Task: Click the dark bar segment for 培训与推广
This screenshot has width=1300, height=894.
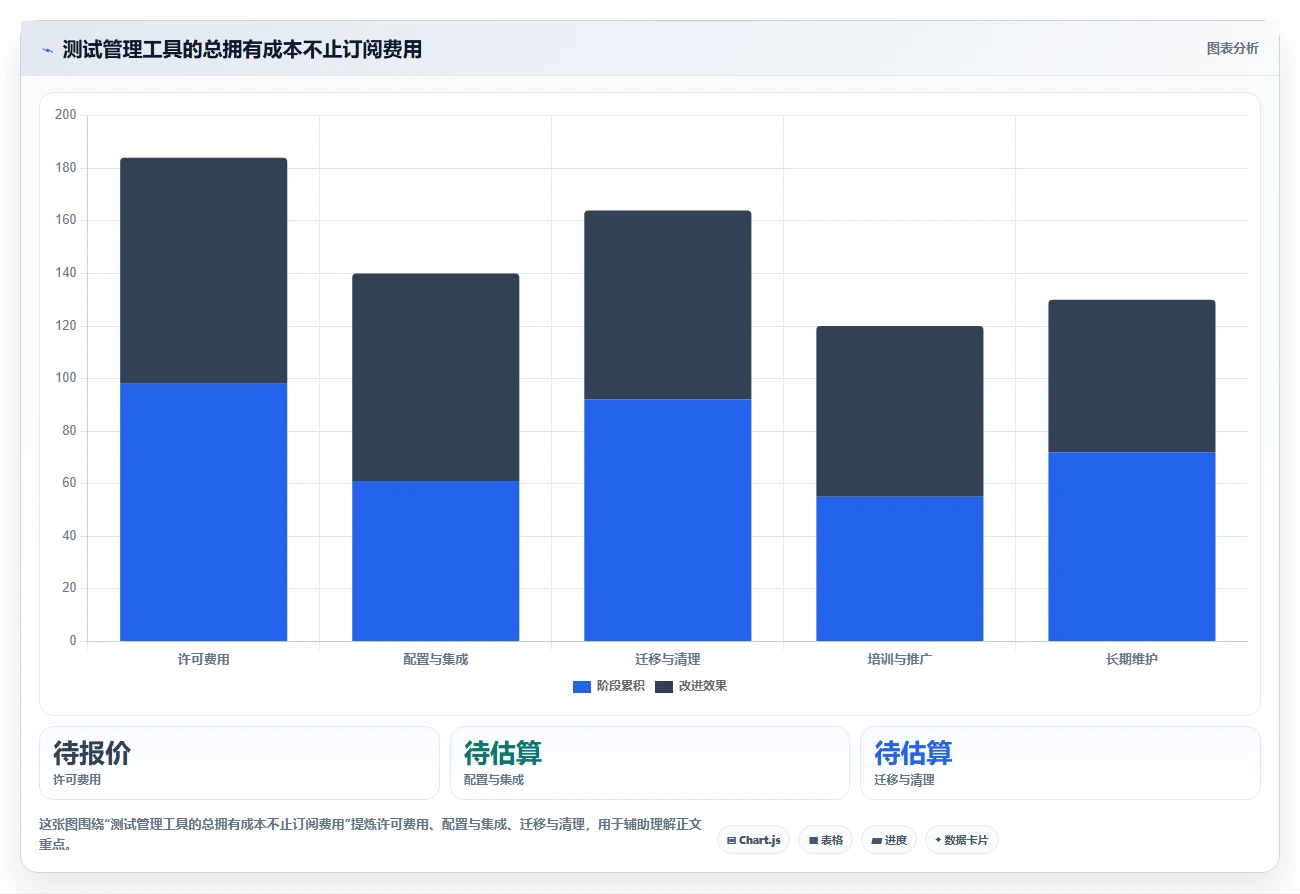Action: (899, 411)
